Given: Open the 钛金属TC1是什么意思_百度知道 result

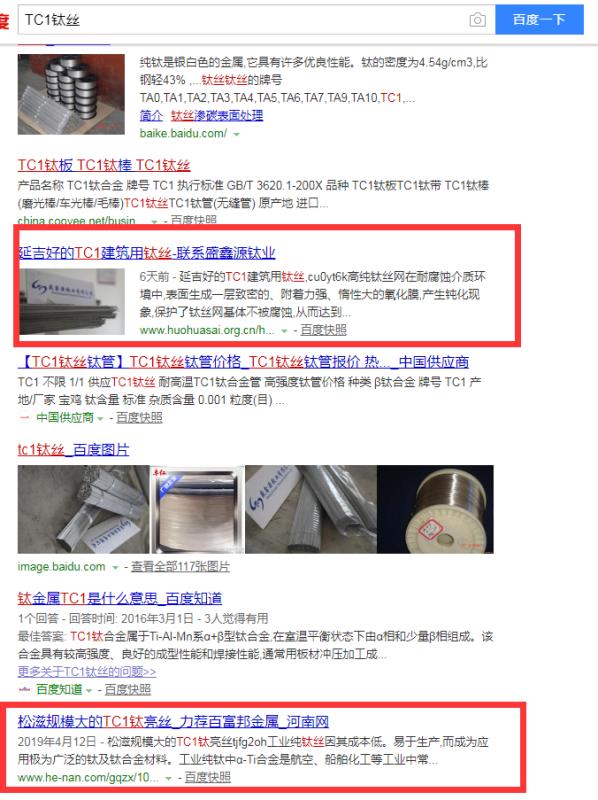Looking at the screenshot, I should click(x=120, y=598).
